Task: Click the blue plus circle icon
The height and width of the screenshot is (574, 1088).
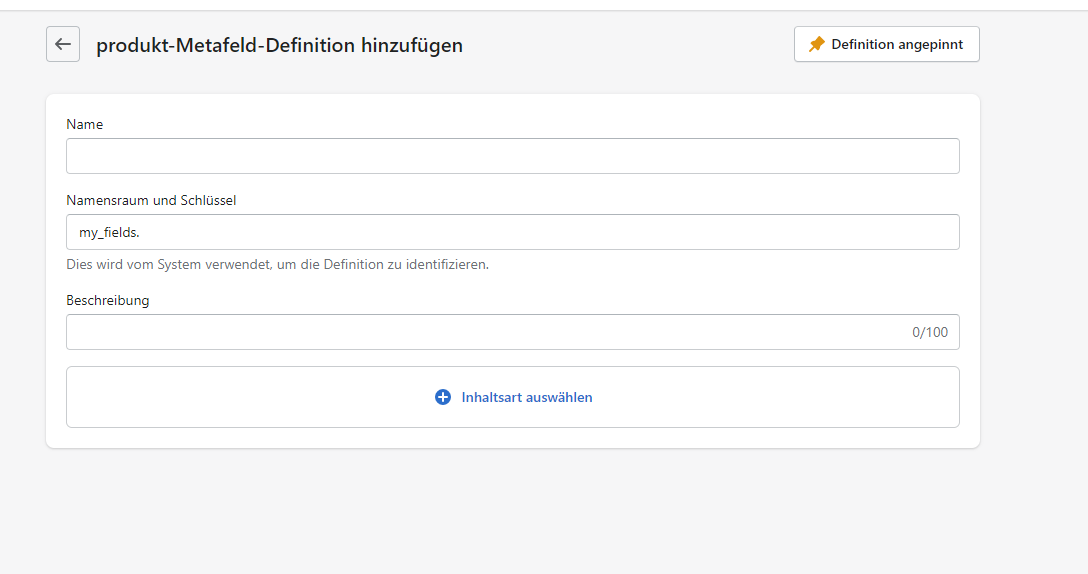Action: tap(443, 397)
